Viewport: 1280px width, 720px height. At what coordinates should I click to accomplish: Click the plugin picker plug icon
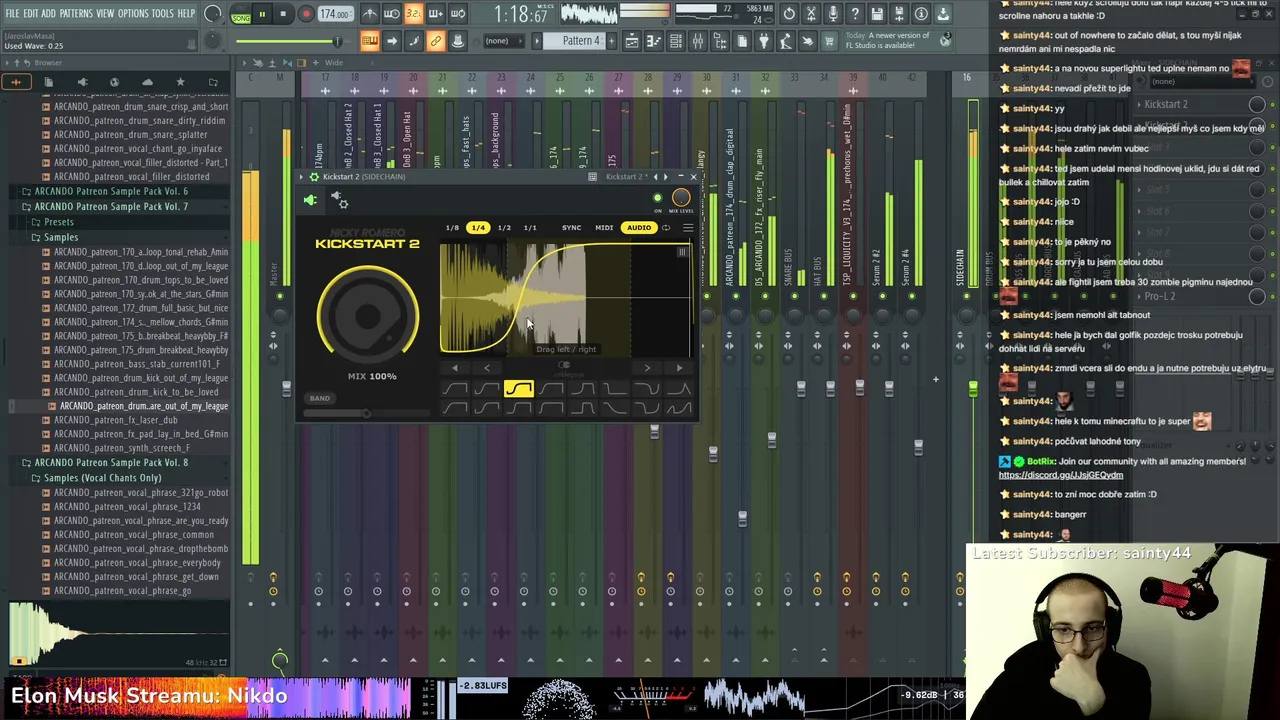click(763, 41)
